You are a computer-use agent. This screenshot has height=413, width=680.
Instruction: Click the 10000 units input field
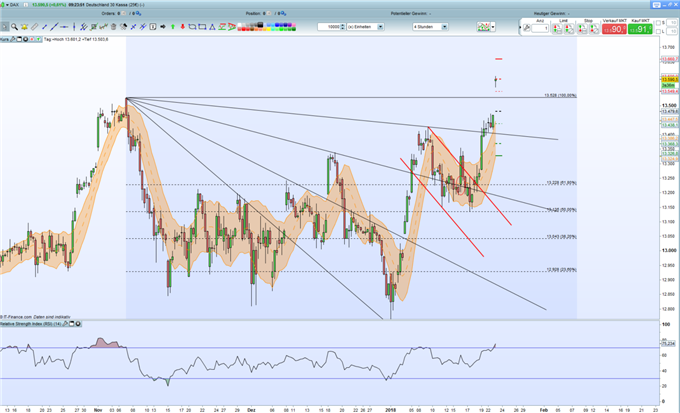328,26
